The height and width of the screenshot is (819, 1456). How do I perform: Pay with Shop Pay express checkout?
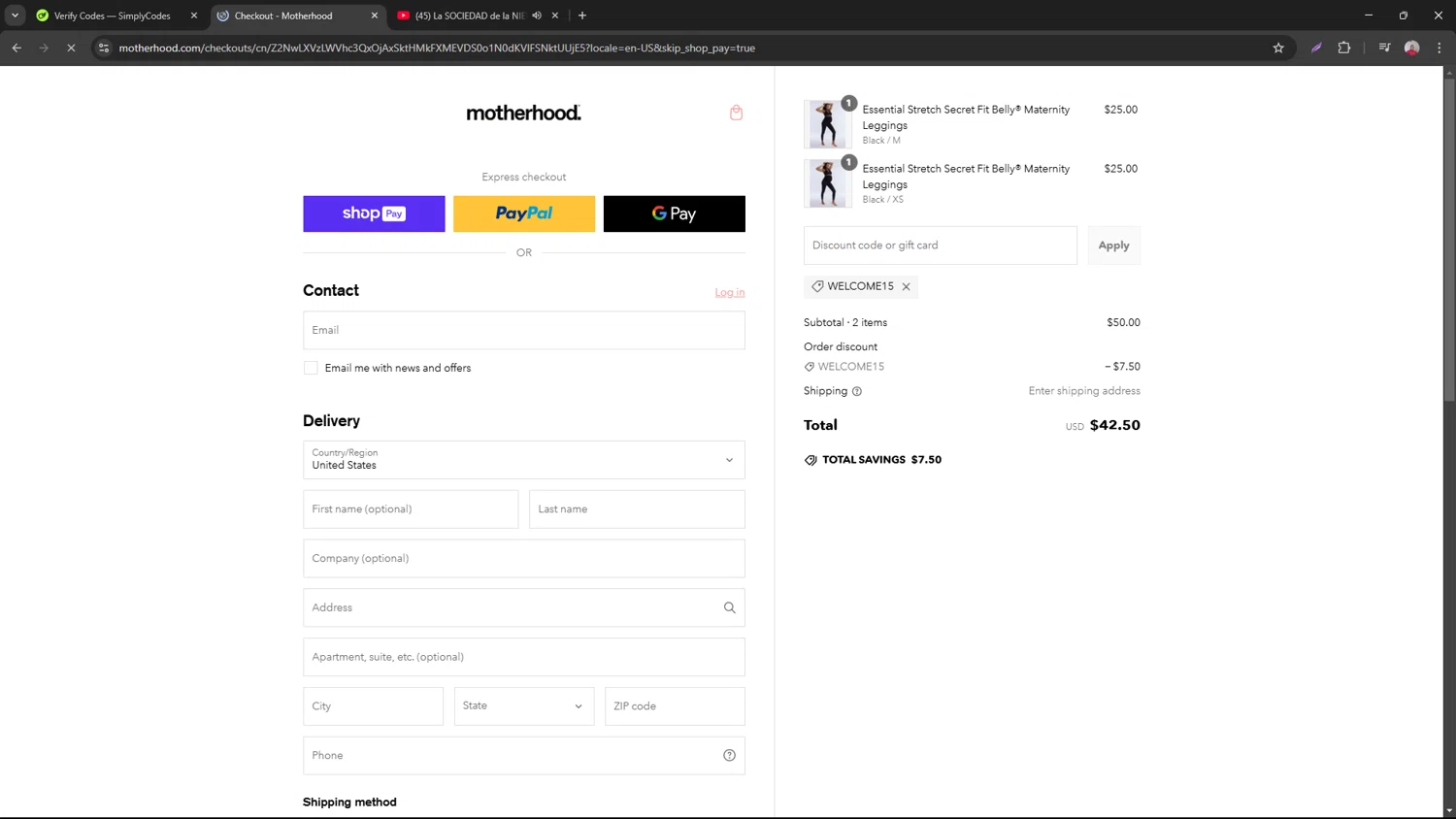pos(374,213)
